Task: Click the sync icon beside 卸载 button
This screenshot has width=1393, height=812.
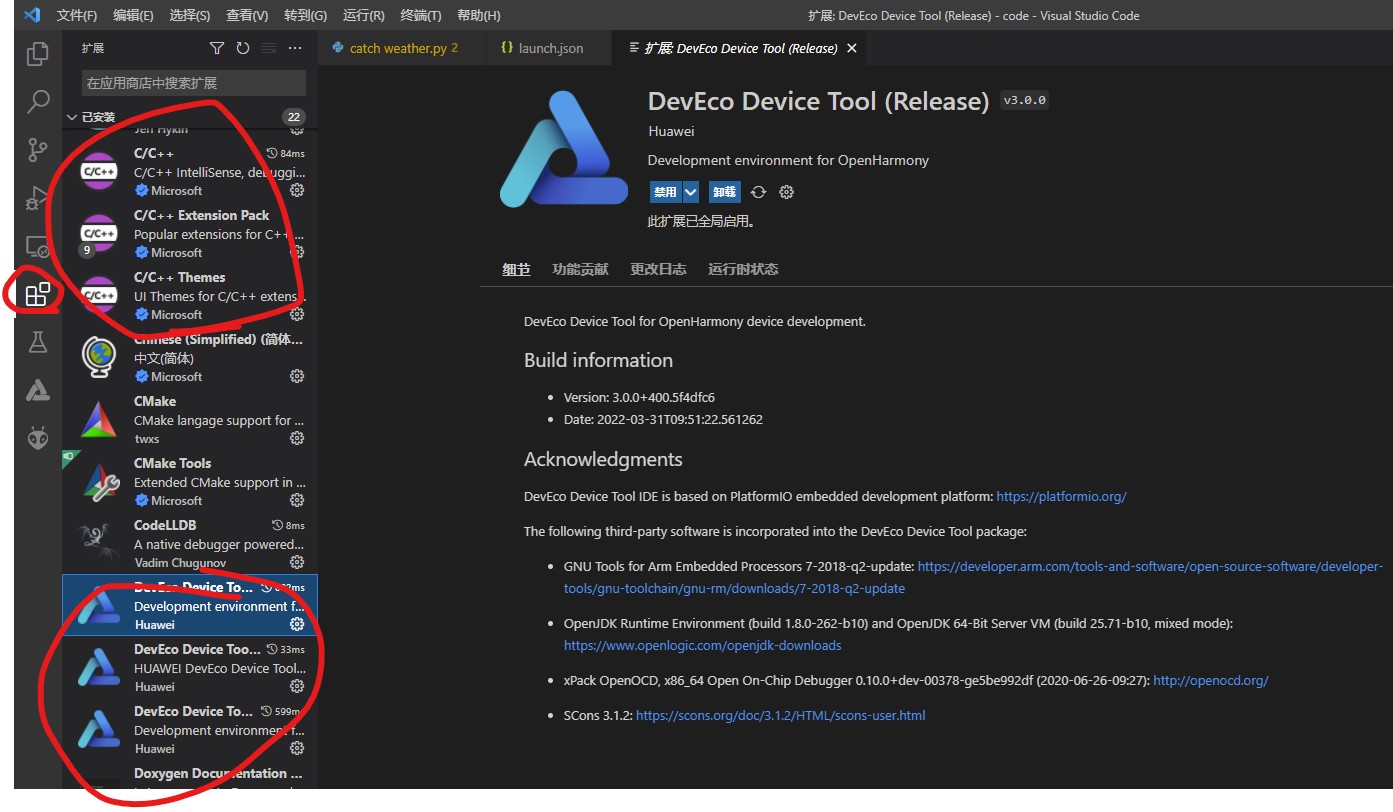Action: [x=758, y=192]
